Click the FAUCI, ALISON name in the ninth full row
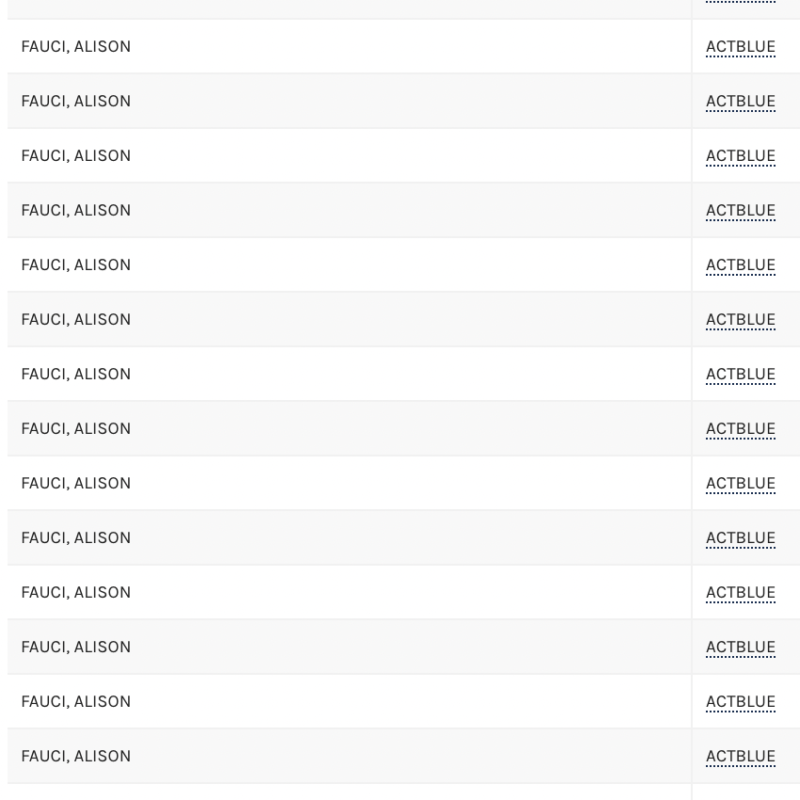The width and height of the screenshot is (800, 800). 76,483
